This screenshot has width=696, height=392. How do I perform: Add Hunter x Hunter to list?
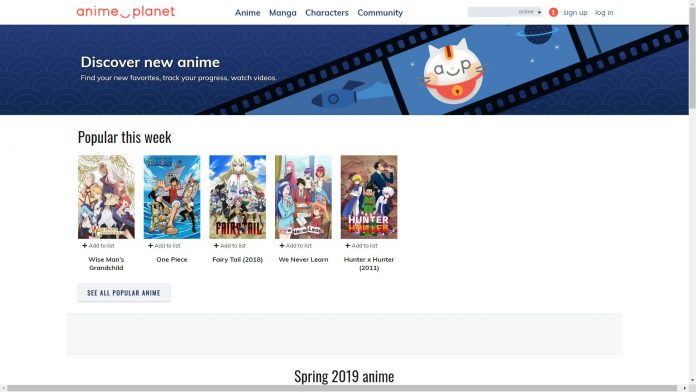coord(361,245)
